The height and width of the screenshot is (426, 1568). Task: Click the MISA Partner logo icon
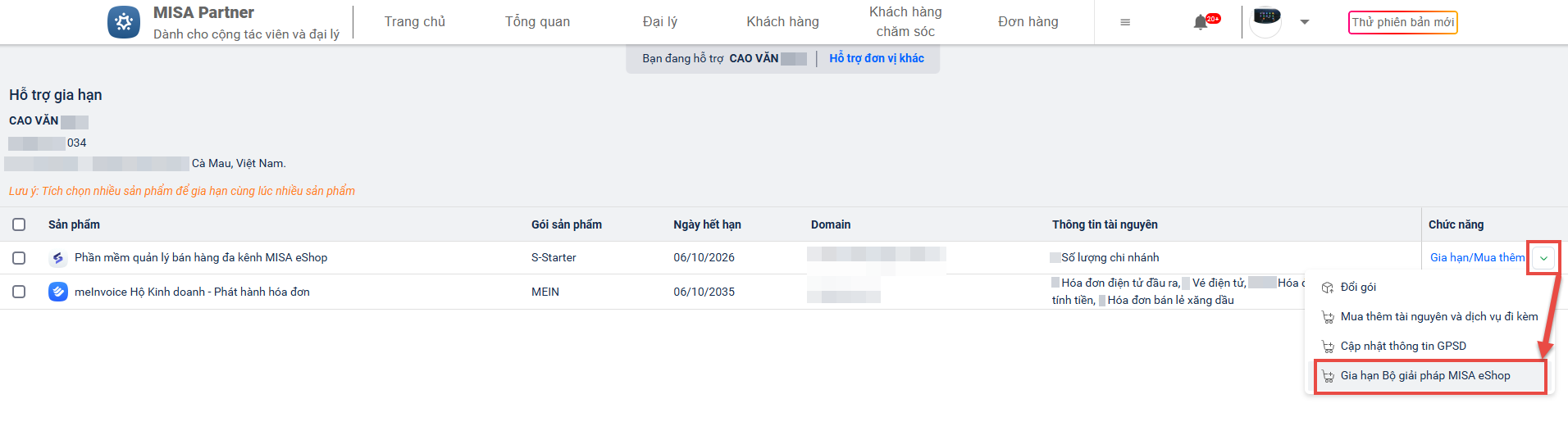point(124,22)
